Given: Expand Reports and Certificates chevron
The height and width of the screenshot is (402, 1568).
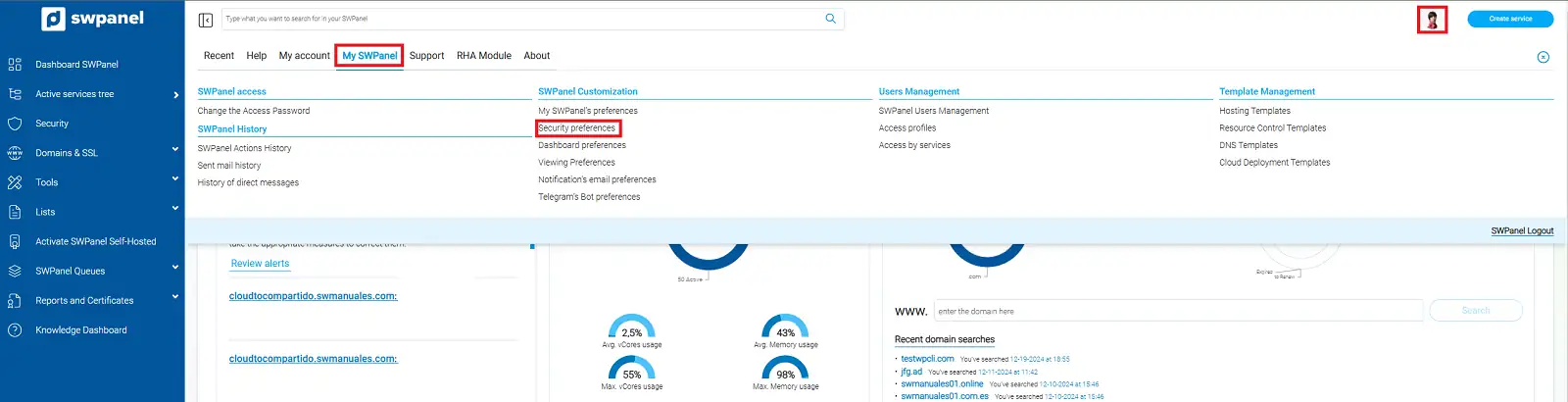Looking at the screenshot, I should (175, 296).
